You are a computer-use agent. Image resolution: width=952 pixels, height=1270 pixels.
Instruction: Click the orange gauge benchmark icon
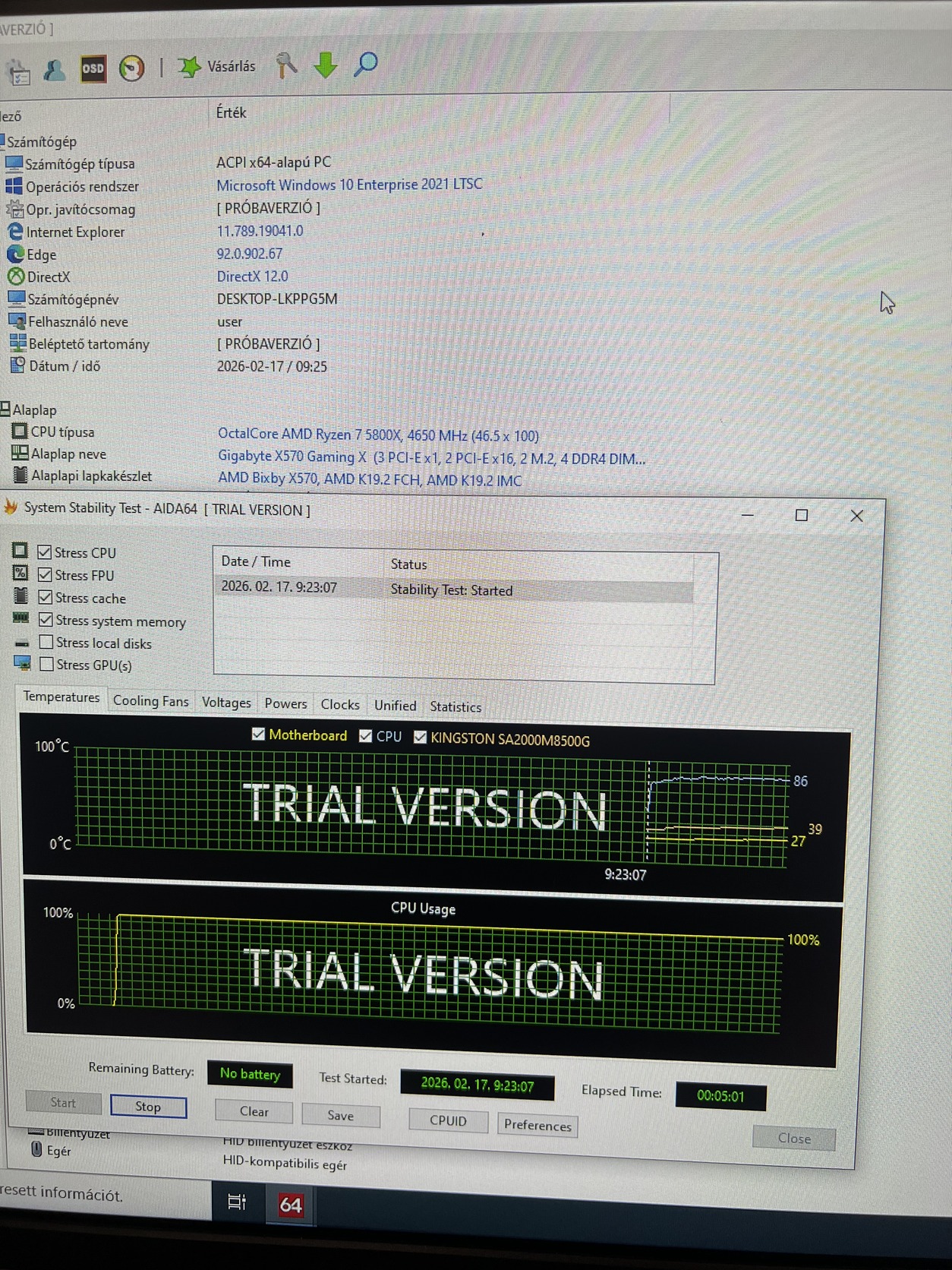point(132,68)
